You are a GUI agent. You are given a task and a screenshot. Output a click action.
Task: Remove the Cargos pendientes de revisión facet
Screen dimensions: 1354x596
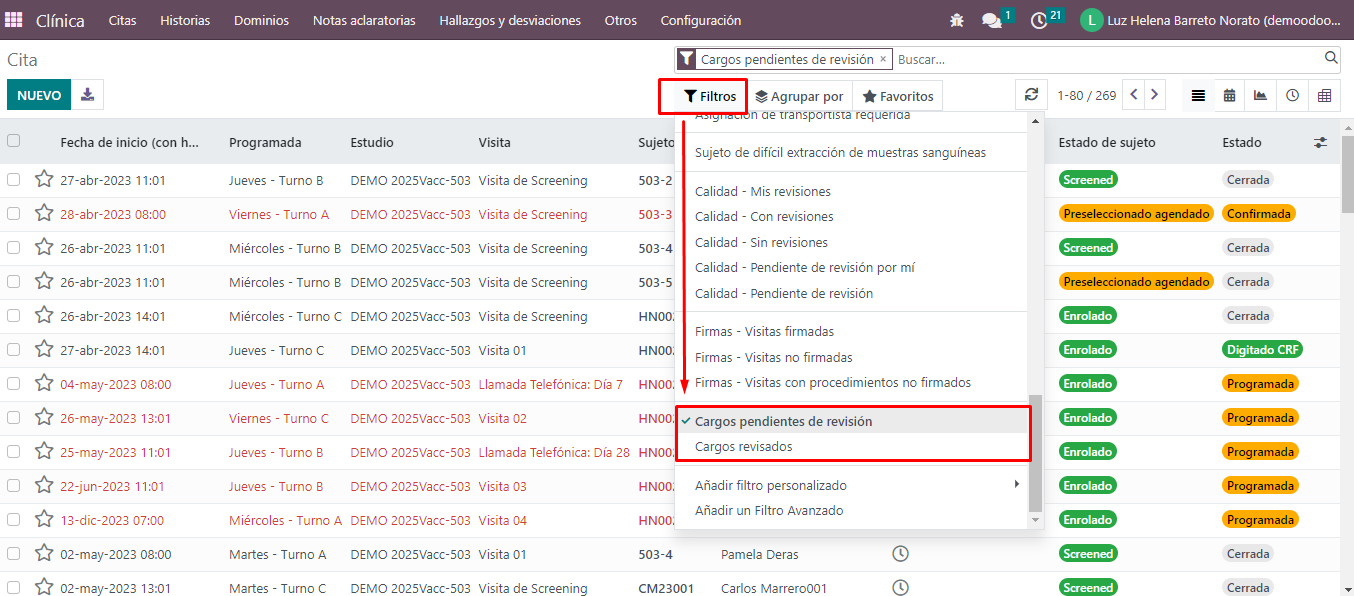883,59
